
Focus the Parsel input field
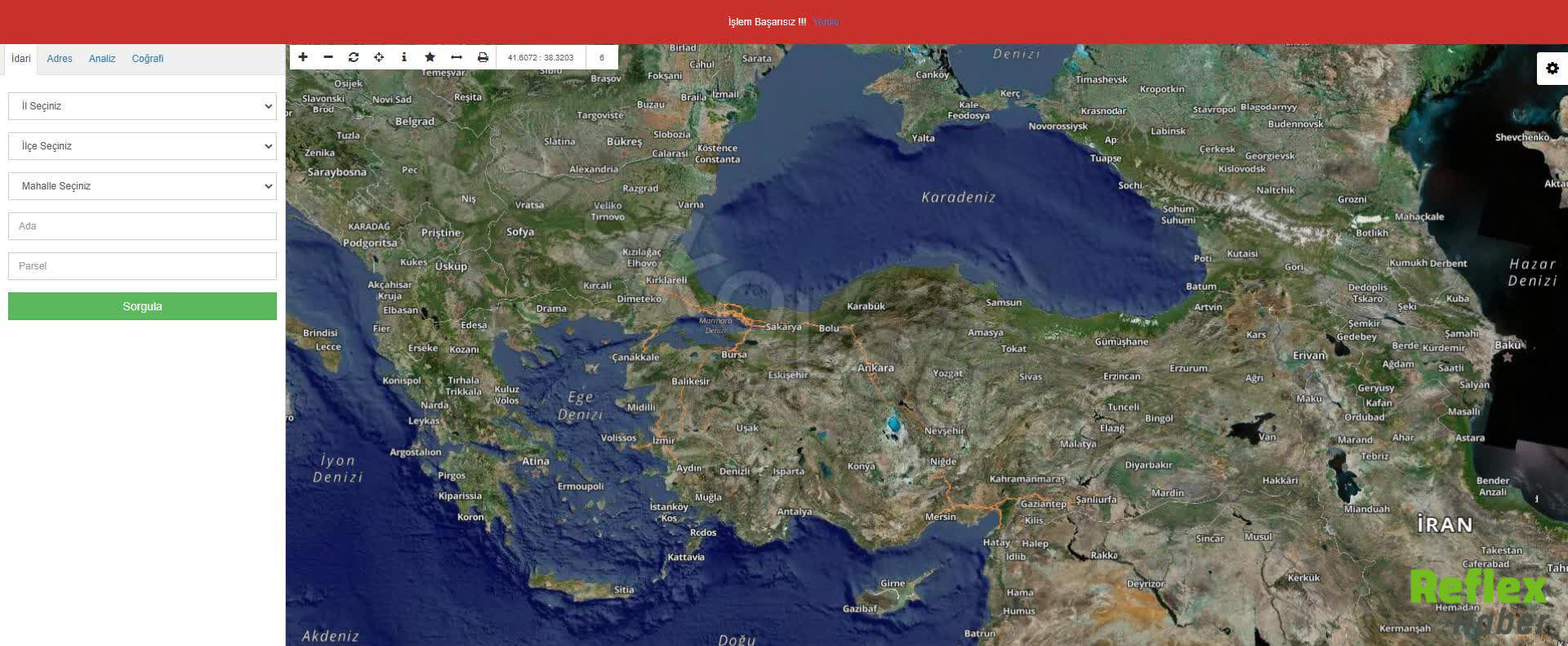[x=142, y=266]
